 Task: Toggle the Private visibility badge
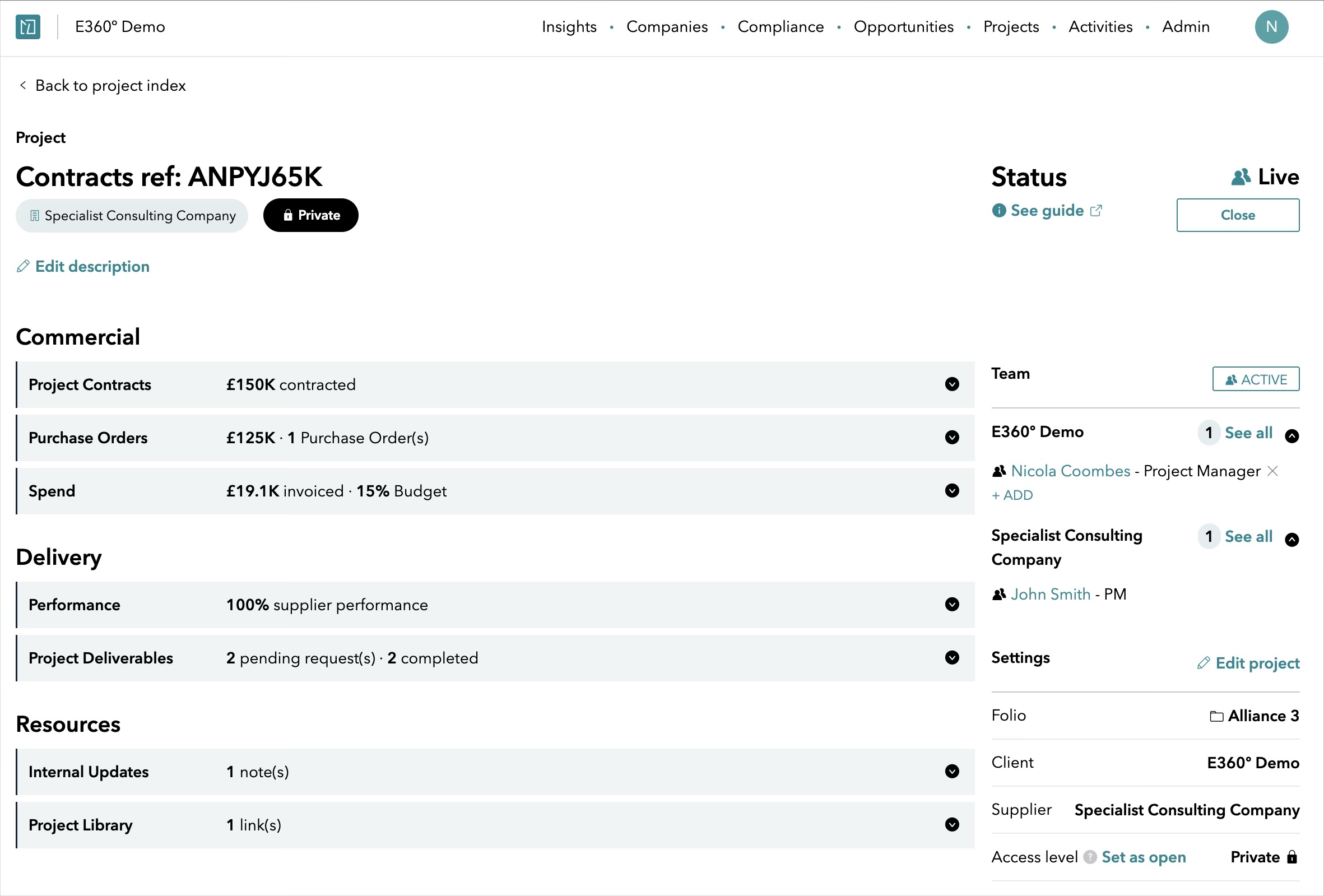[310, 215]
